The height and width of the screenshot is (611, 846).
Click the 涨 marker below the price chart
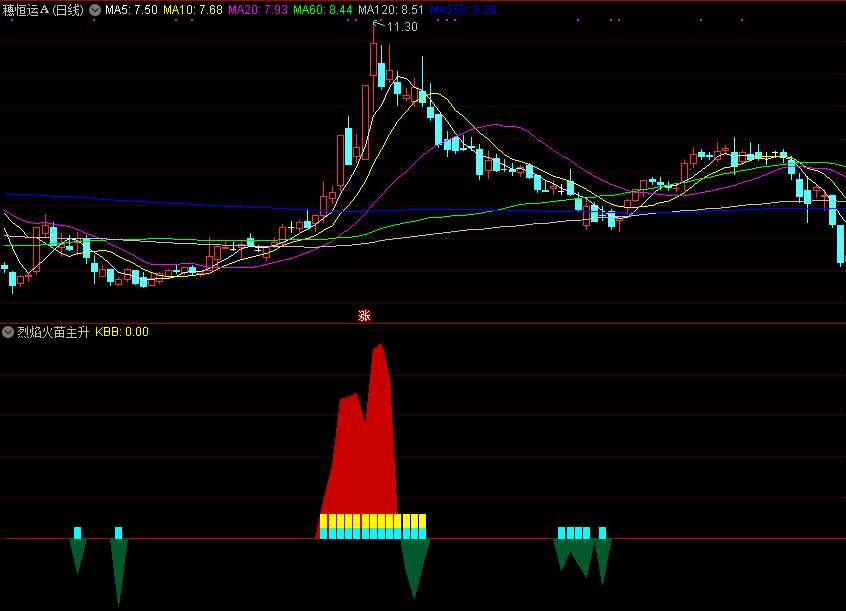364,315
